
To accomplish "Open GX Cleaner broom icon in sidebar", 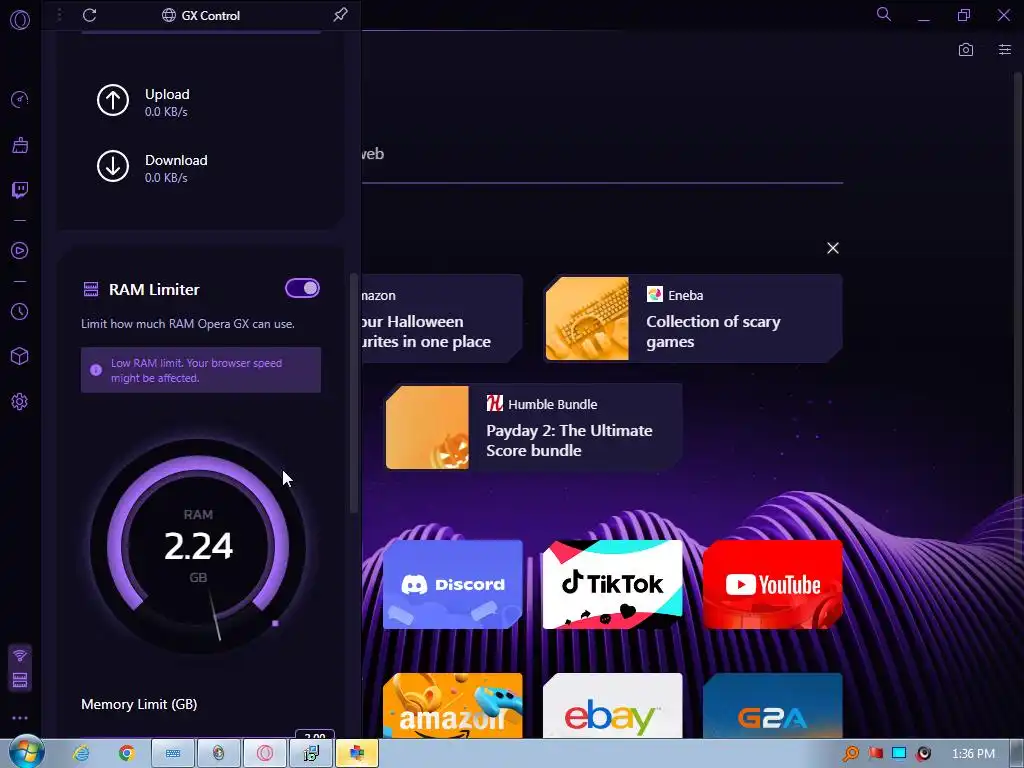I will click(20, 145).
